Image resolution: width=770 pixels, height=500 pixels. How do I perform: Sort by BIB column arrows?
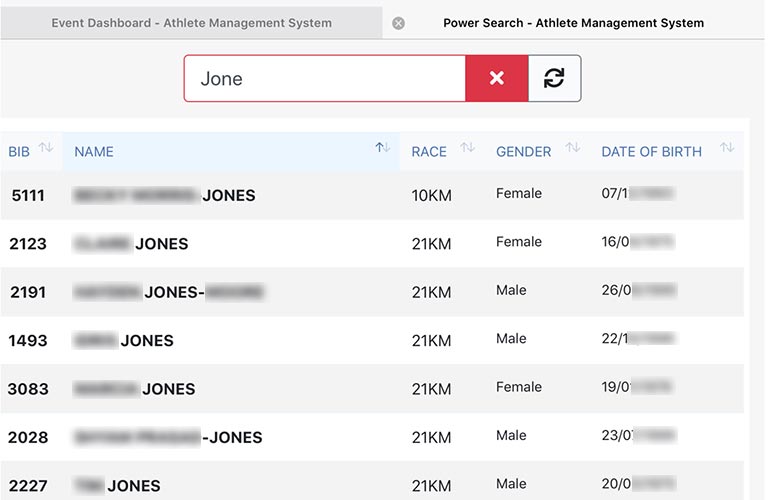tap(46, 149)
